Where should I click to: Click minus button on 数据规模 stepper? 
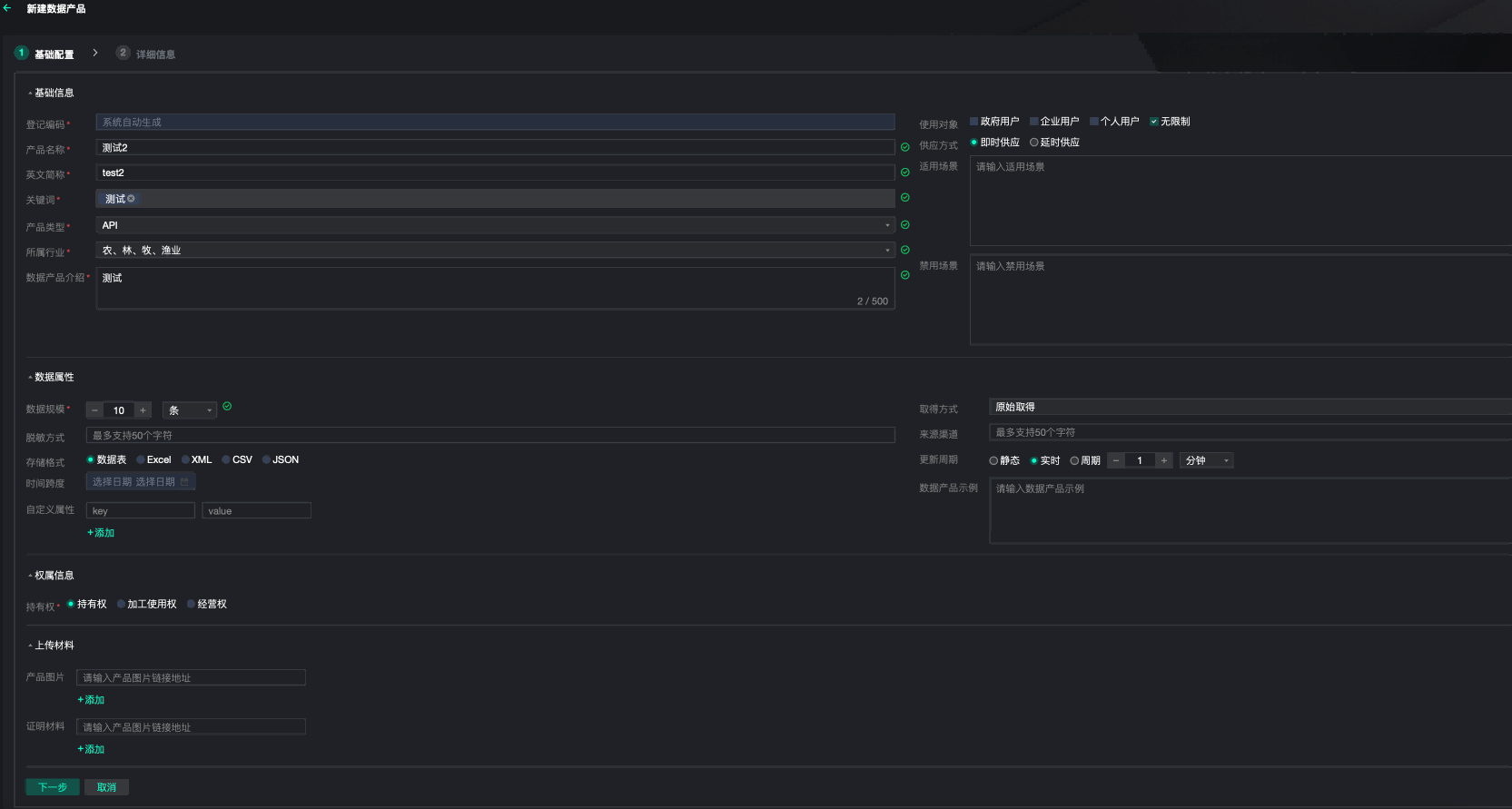[94, 410]
